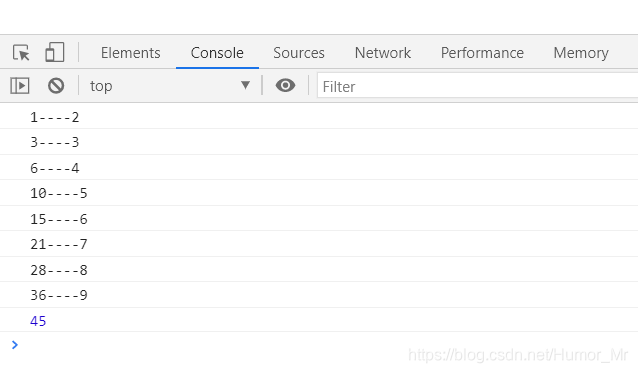The height and width of the screenshot is (373, 638).
Task: Click the returned value 45
Action: [x=38, y=321]
